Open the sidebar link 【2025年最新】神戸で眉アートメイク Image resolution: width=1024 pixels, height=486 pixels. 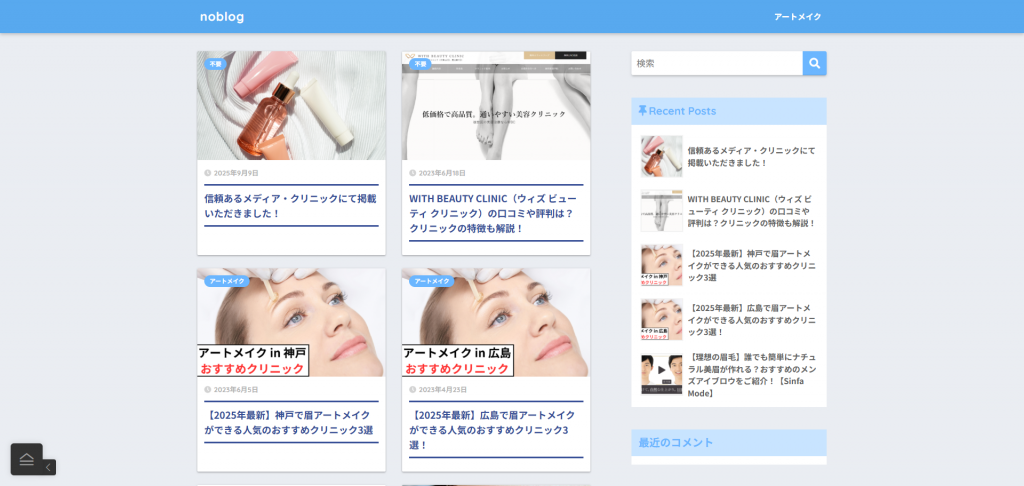coord(752,265)
